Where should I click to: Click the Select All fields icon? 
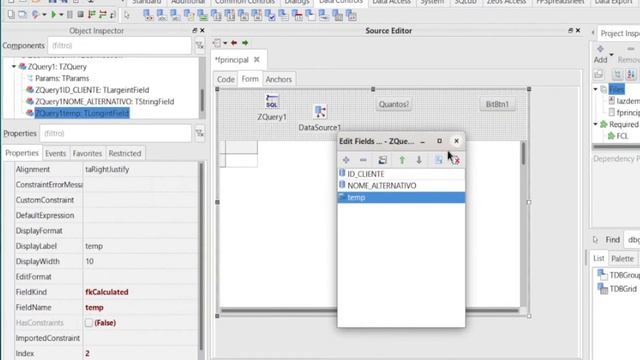[438, 160]
